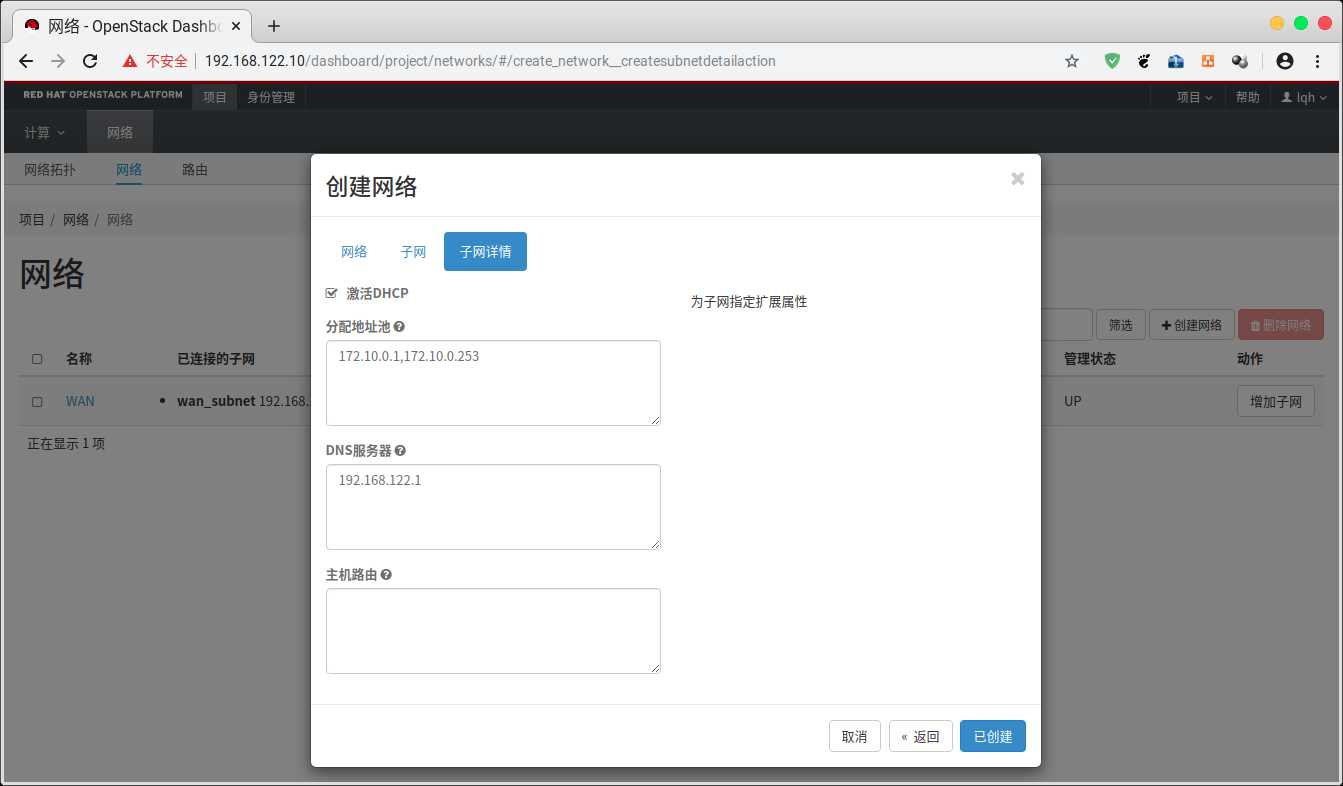Click the orange square extension icon
Screen dimensions: 1343x786
[1208, 61]
